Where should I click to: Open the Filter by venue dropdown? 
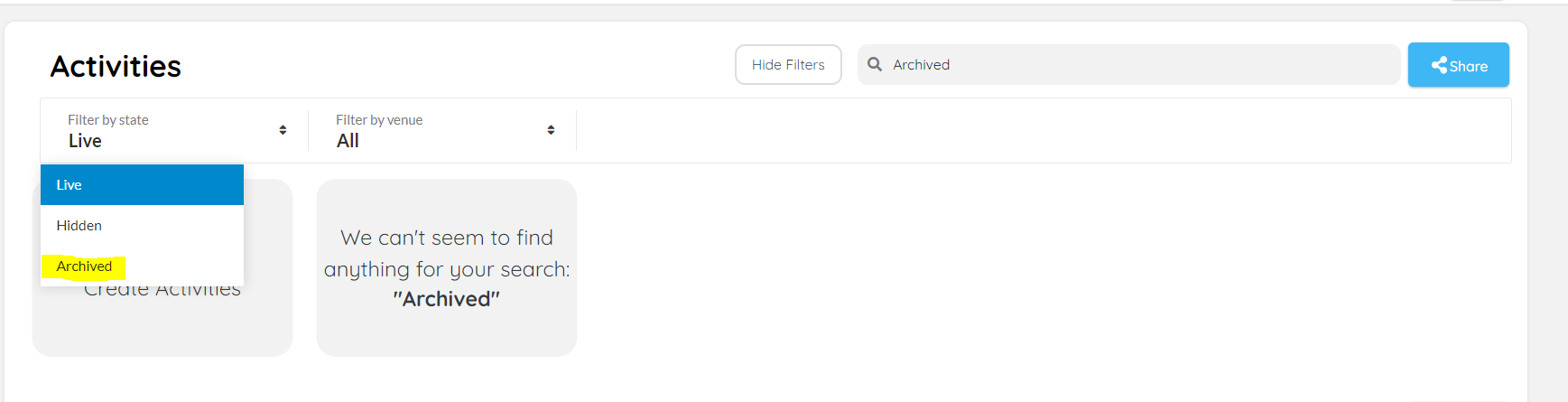442,131
